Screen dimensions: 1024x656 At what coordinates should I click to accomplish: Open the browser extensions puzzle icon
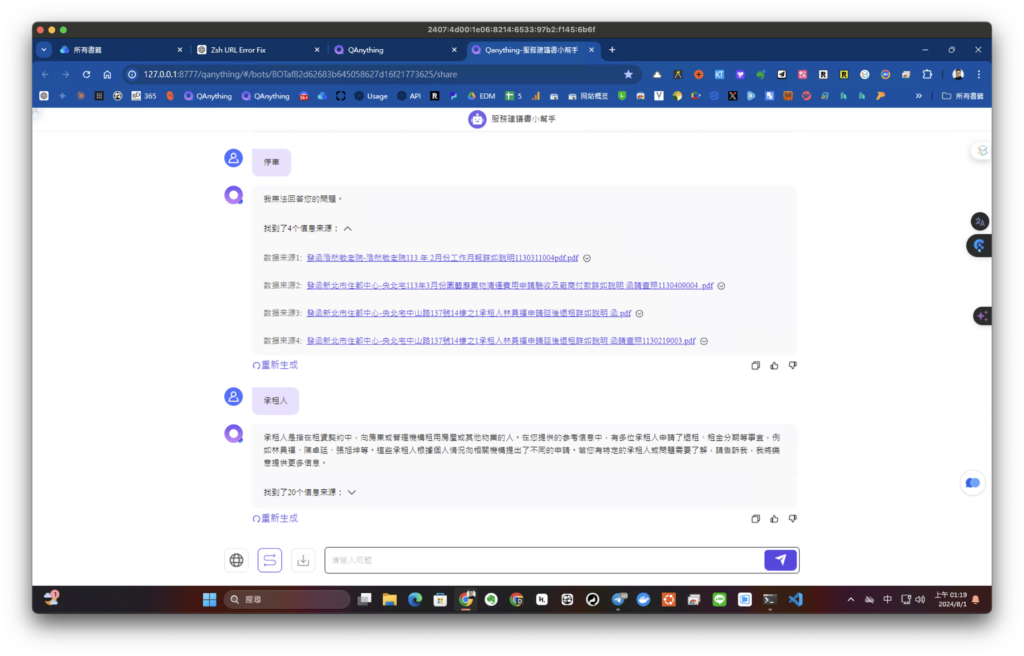pyautogui.click(x=927, y=74)
